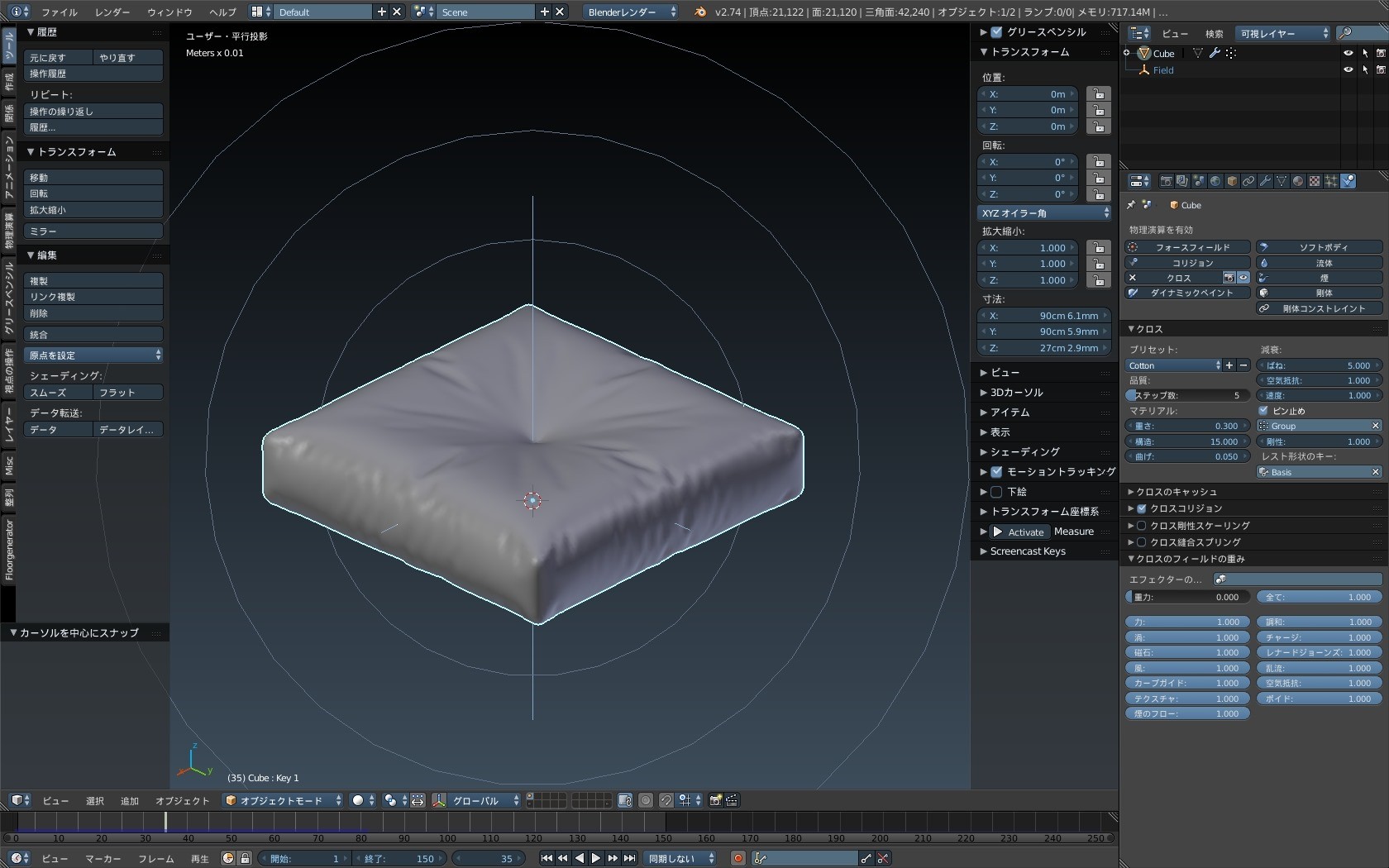Viewport: 1389px width, 868px height.
Task: Click the ダイナミックペイント button
Action: coord(1187,293)
